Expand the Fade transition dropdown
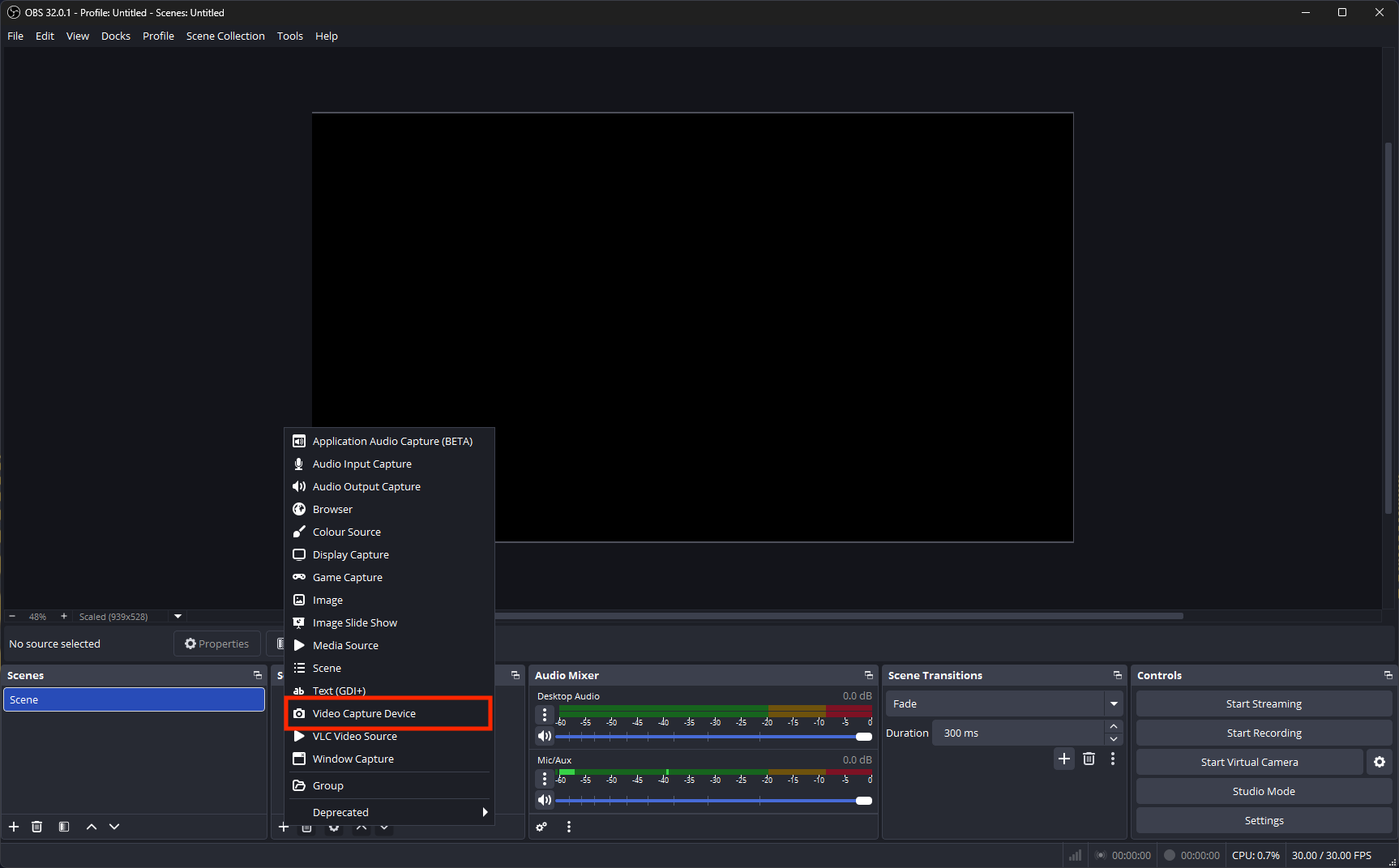Image resolution: width=1399 pixels, height=868 pixels. pyautogui.click(x=1114, y=703)
